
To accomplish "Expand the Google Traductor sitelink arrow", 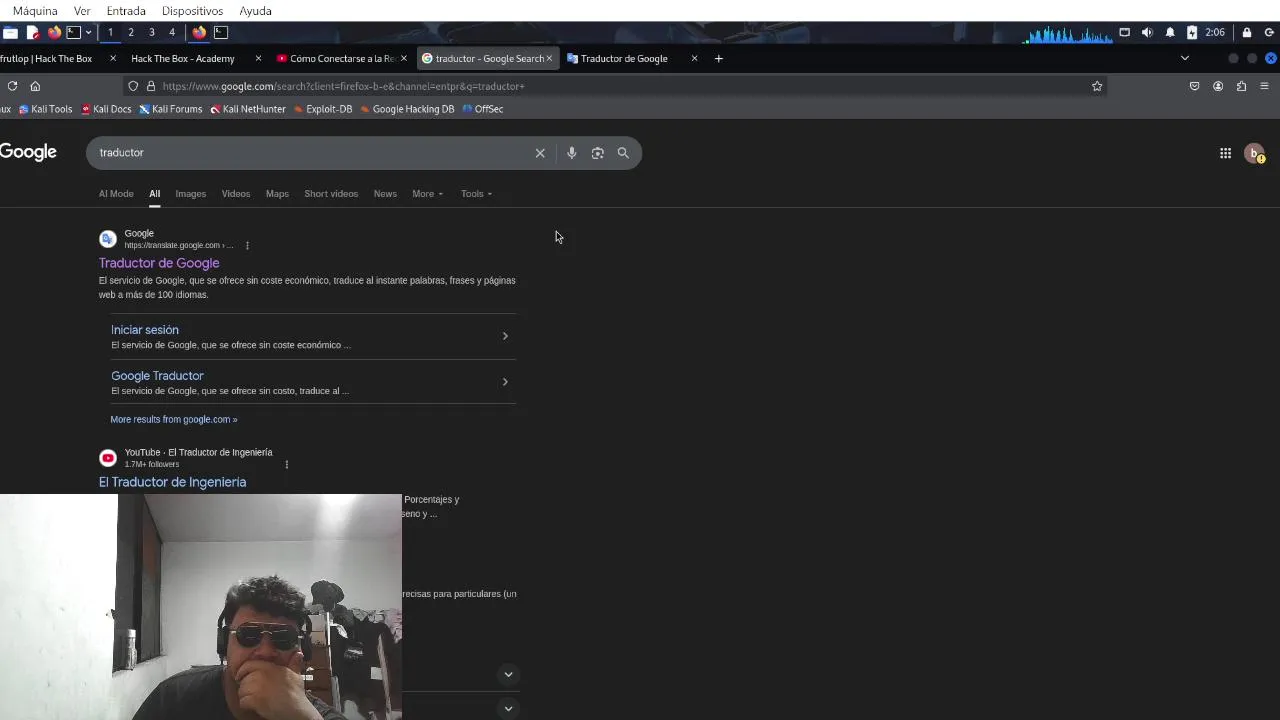I will 505,382.
